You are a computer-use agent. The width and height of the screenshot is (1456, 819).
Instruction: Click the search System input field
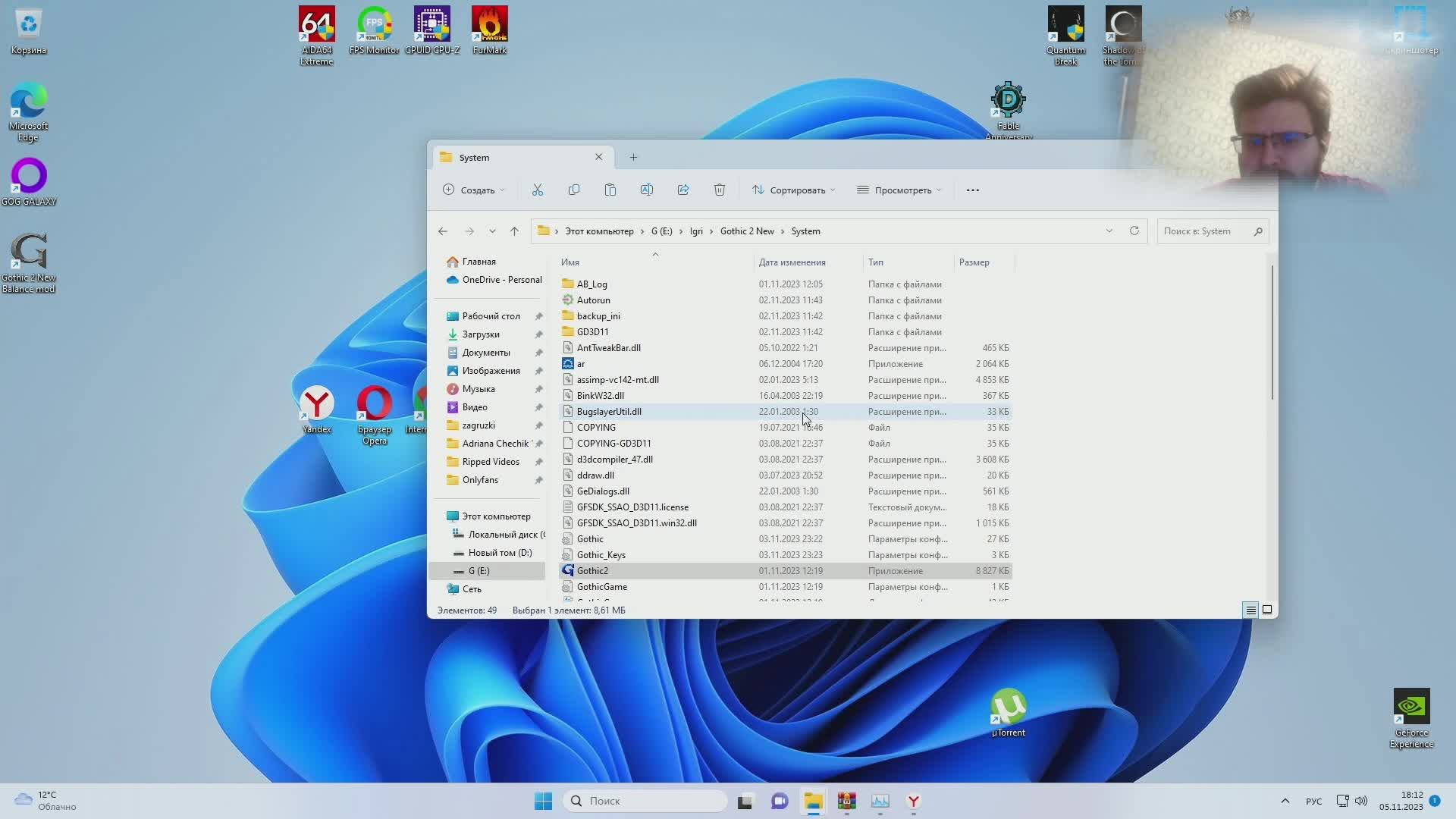coord(1206,231)
